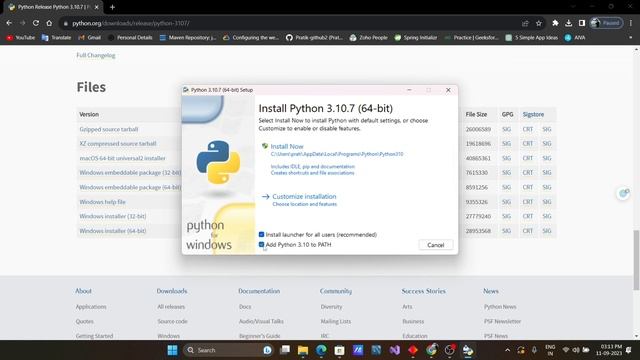Click the share page icon in address bar
This screenshot has width=640, height=360.
pos(525,23)
